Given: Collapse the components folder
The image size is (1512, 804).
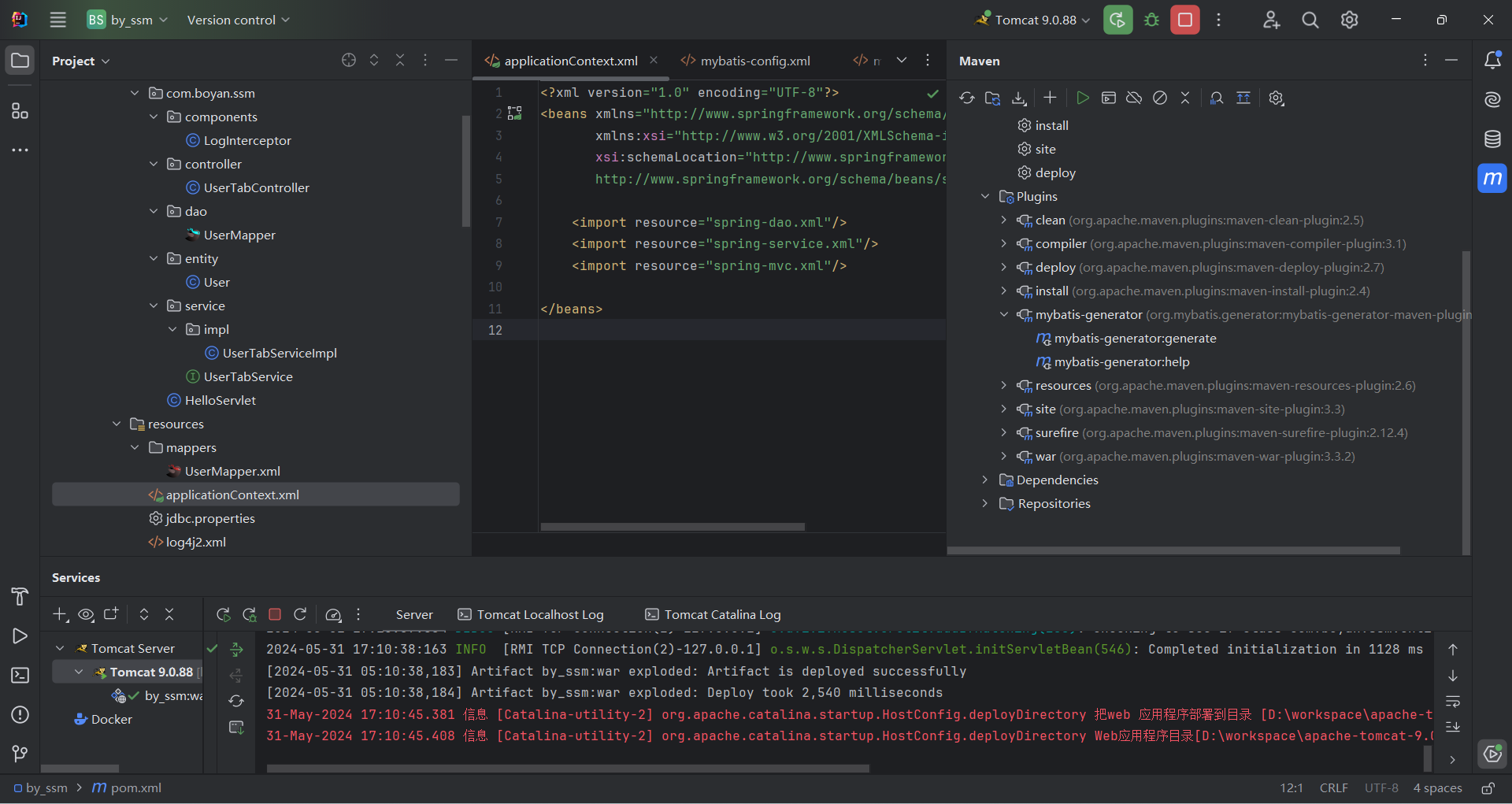Looking at the screenshot, I should (x=154, y=117).
